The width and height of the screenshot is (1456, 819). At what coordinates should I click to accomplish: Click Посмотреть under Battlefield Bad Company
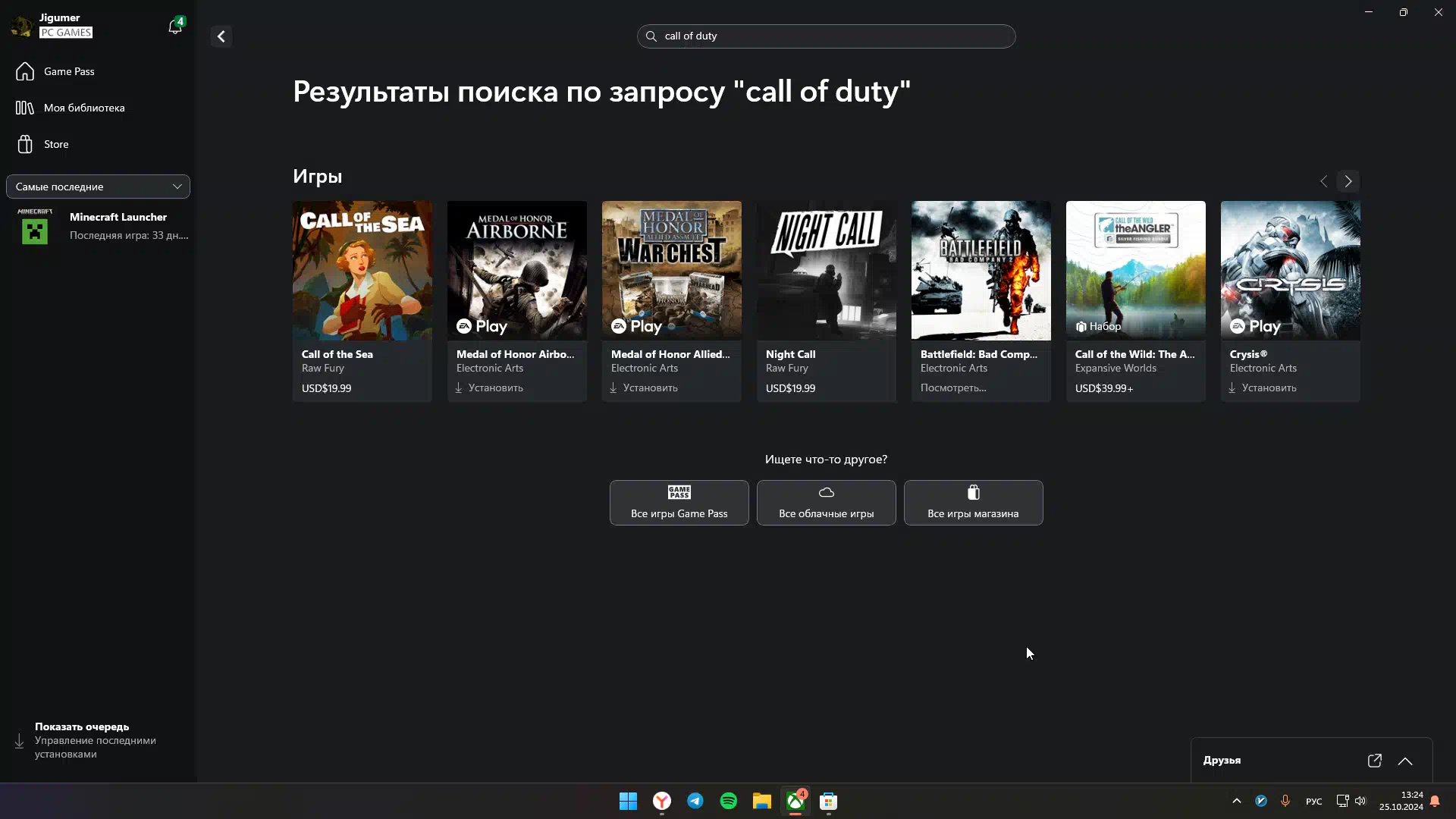[953, 388]
